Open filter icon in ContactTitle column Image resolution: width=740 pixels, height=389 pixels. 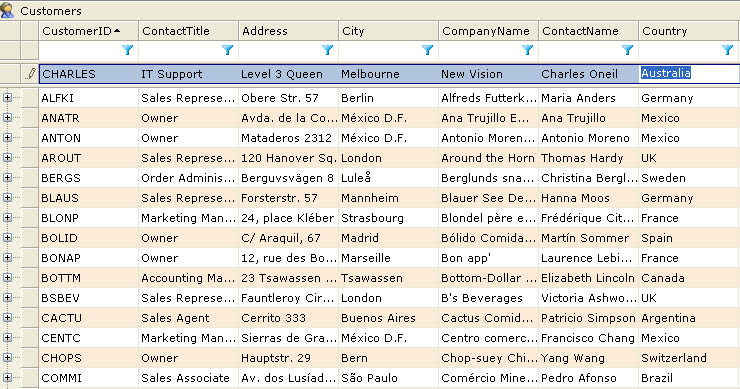point(227,50)
